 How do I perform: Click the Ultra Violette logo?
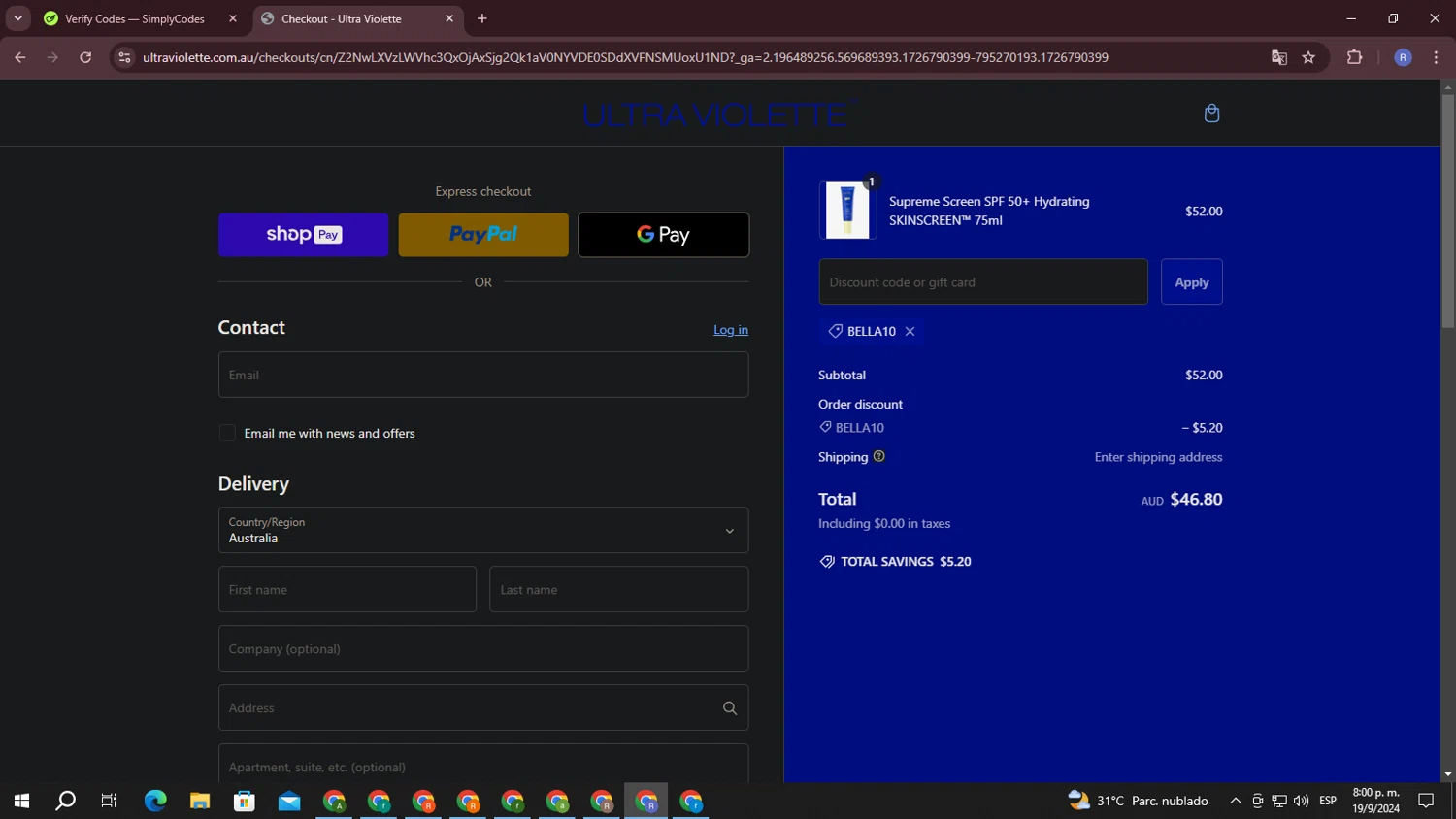click(719, 115)
